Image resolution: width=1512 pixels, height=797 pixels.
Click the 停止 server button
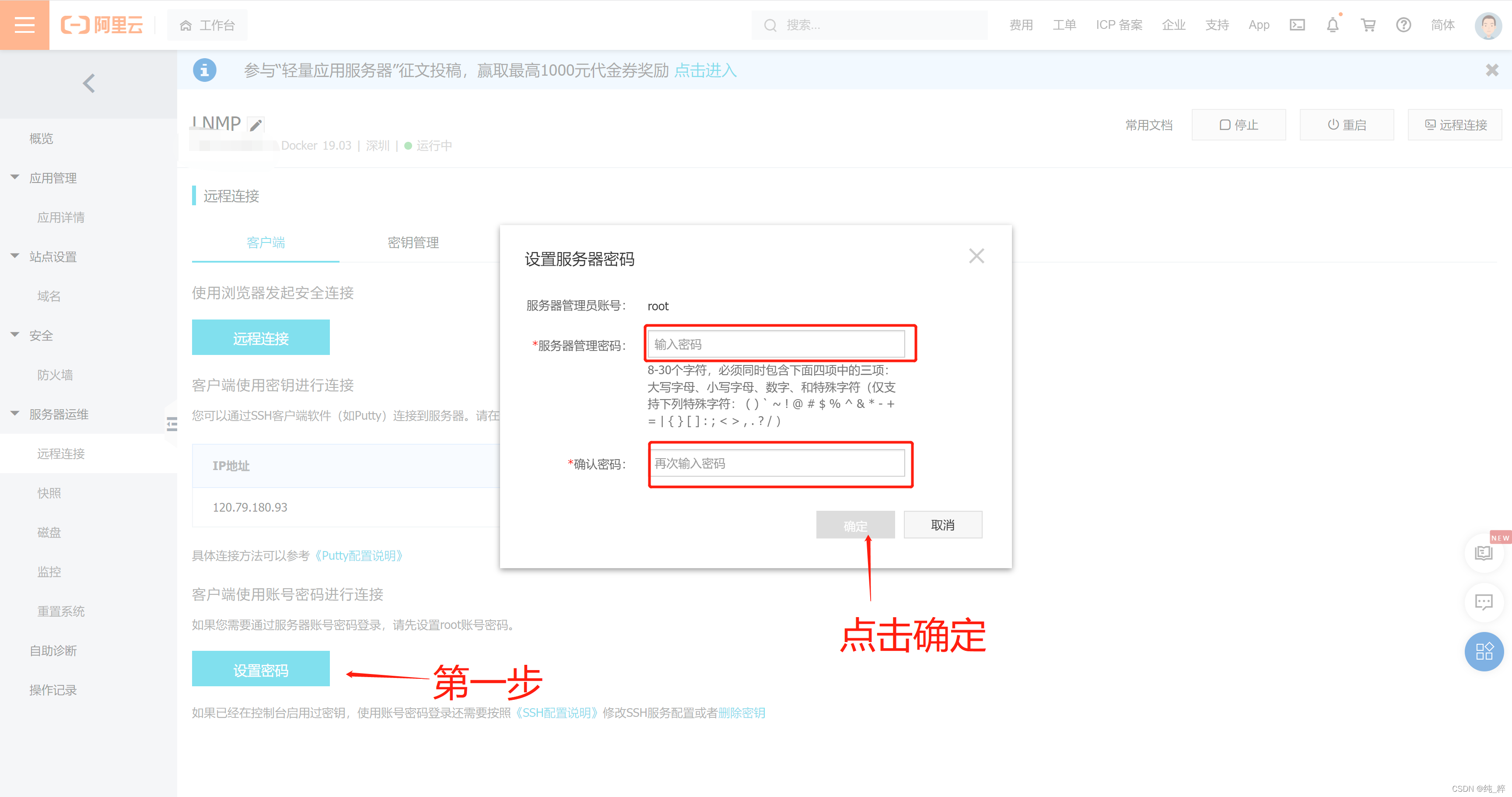[x=1239, y=124]
